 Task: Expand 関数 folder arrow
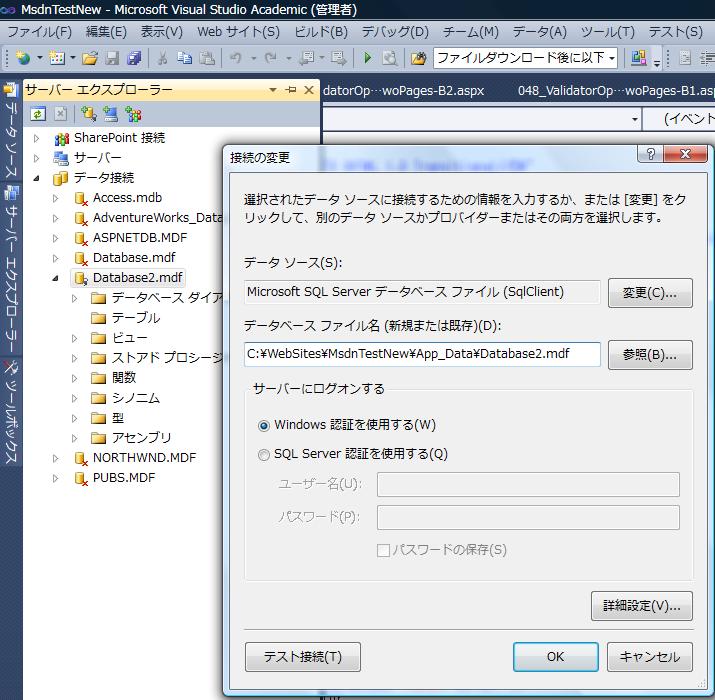coord(75,379)
